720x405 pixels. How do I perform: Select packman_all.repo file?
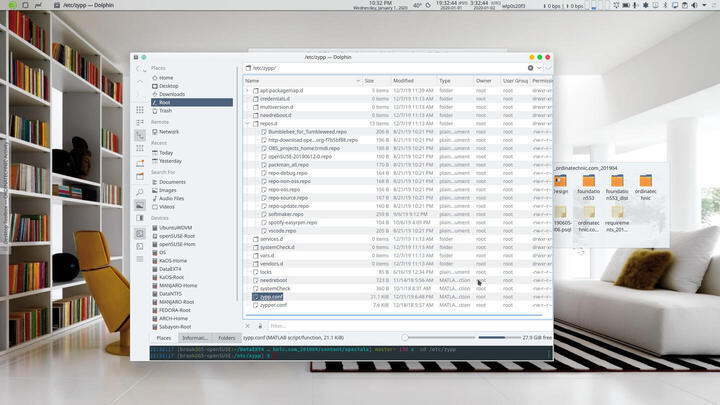pos(288,165)
